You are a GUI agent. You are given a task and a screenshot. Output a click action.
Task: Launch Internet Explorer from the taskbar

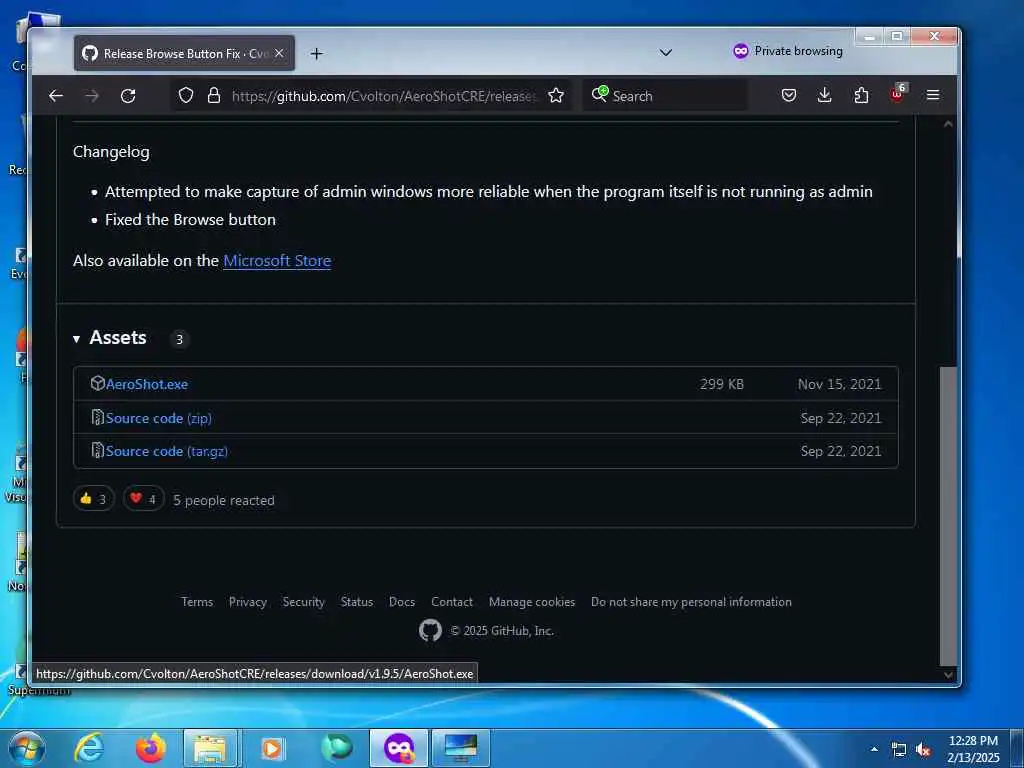coord(89,748)
